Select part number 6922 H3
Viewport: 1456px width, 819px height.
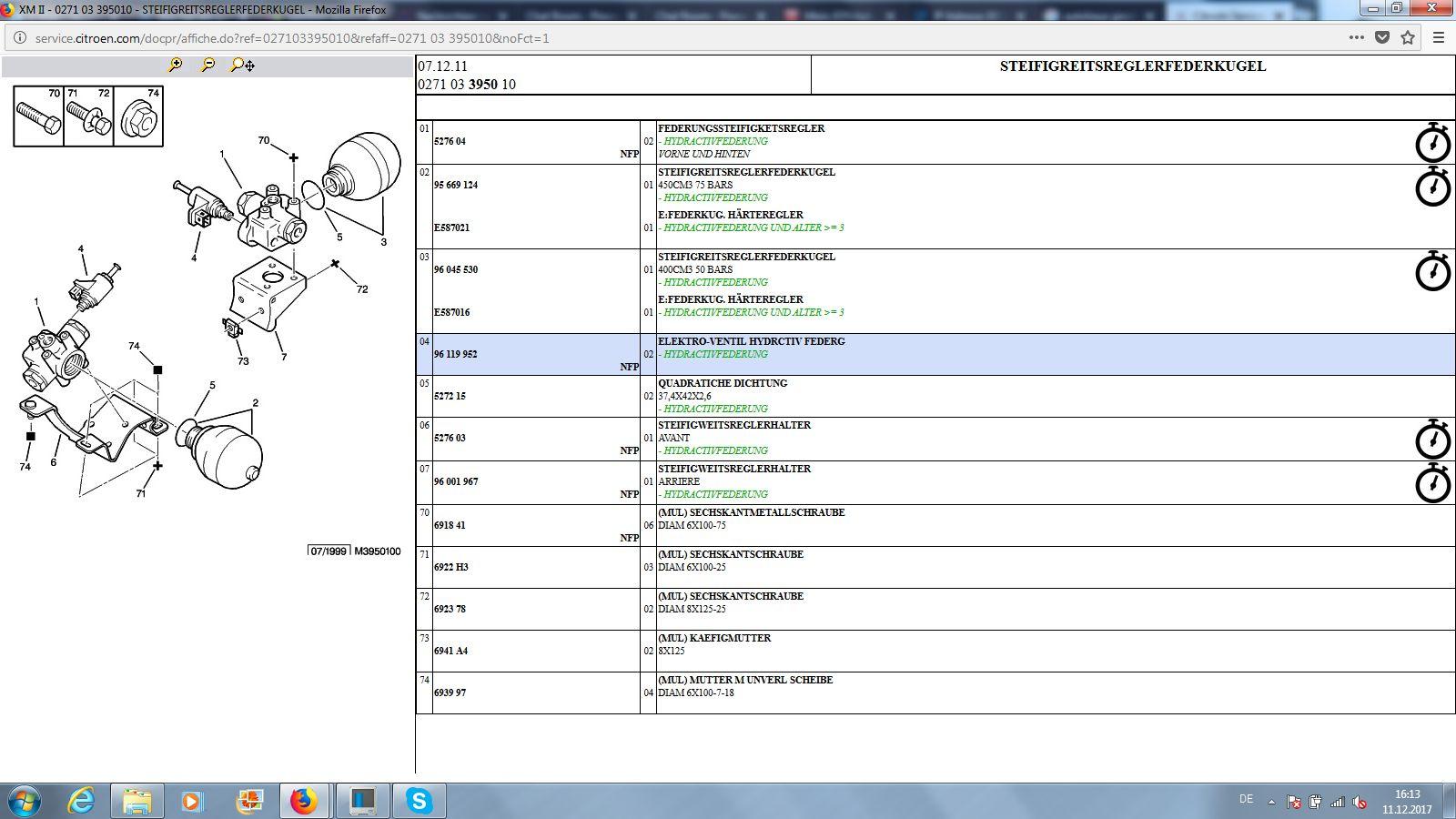point(451,567)
